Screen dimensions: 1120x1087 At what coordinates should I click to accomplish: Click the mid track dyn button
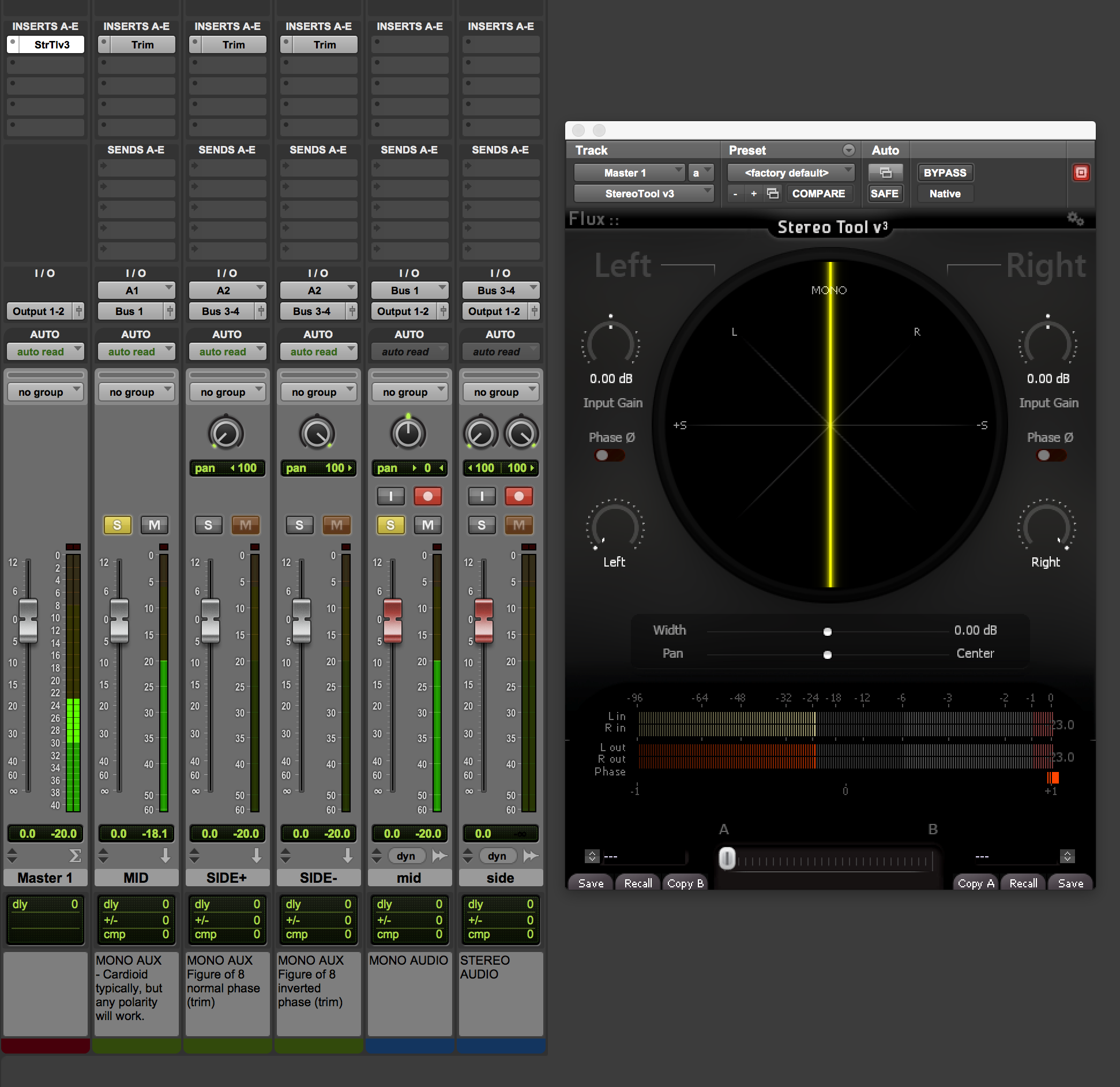[406, 856]
